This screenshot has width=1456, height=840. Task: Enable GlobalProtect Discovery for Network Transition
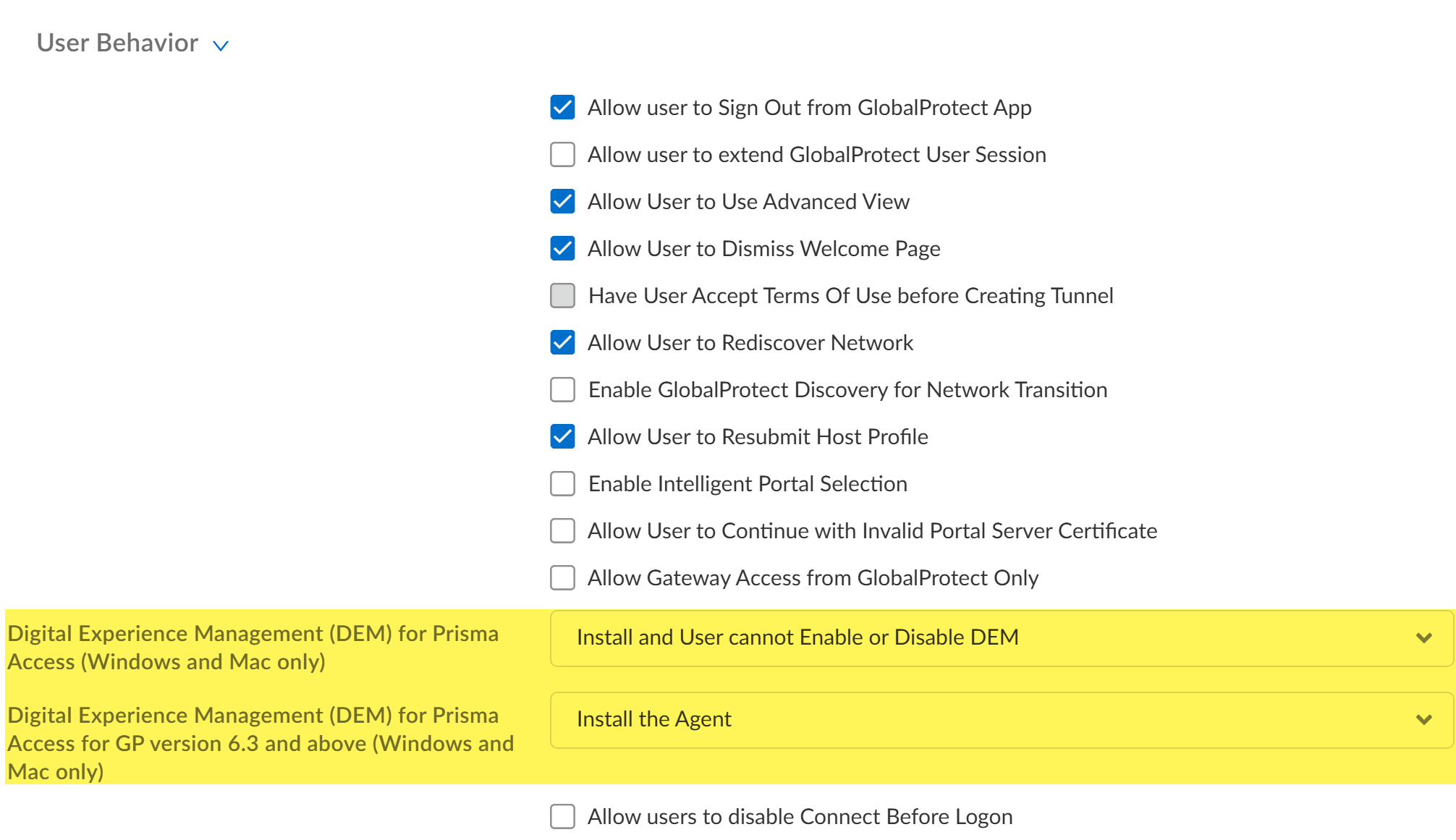coord(562,389)
